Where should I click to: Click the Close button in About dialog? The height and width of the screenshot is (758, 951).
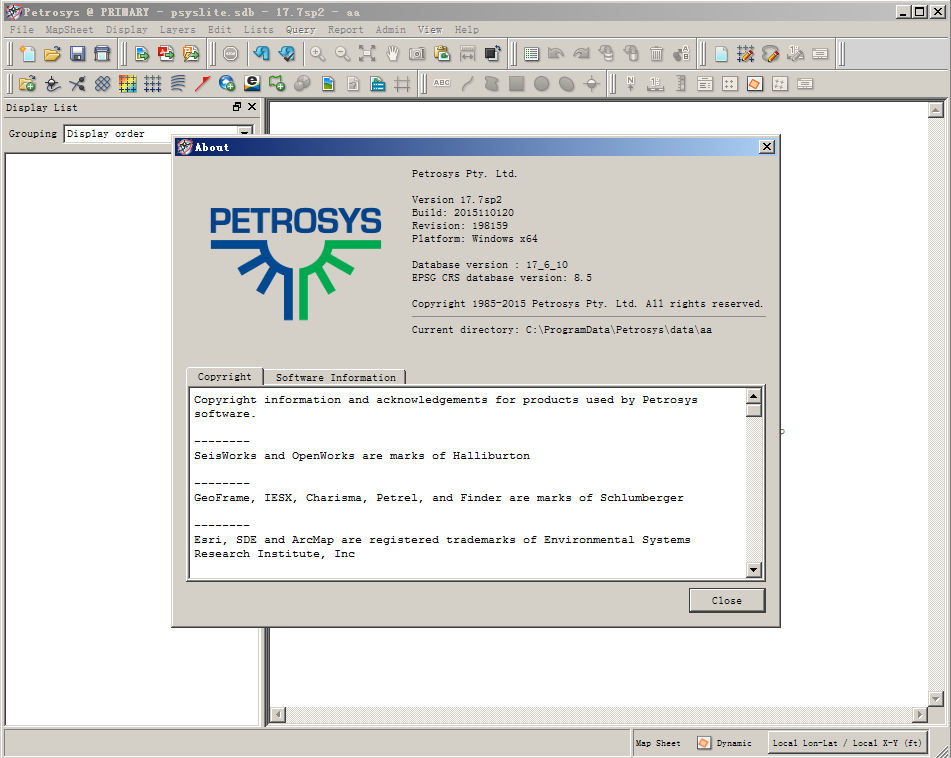[727, 600]
